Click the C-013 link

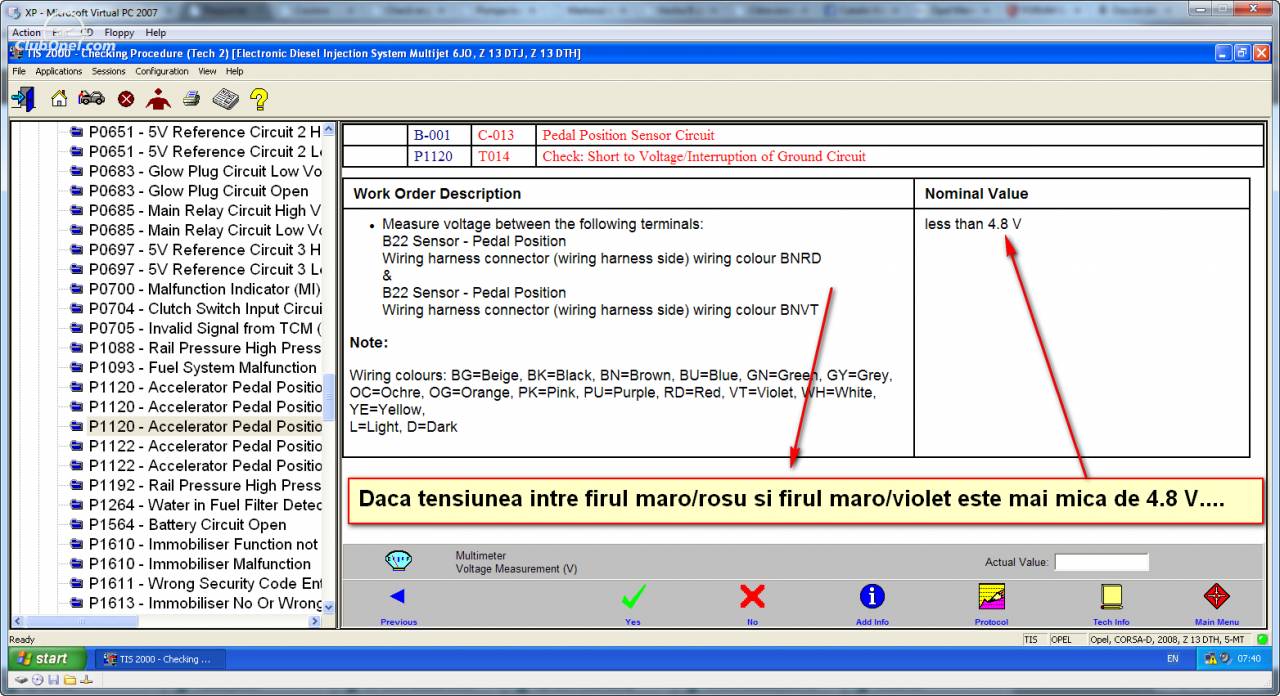point(496,135)
